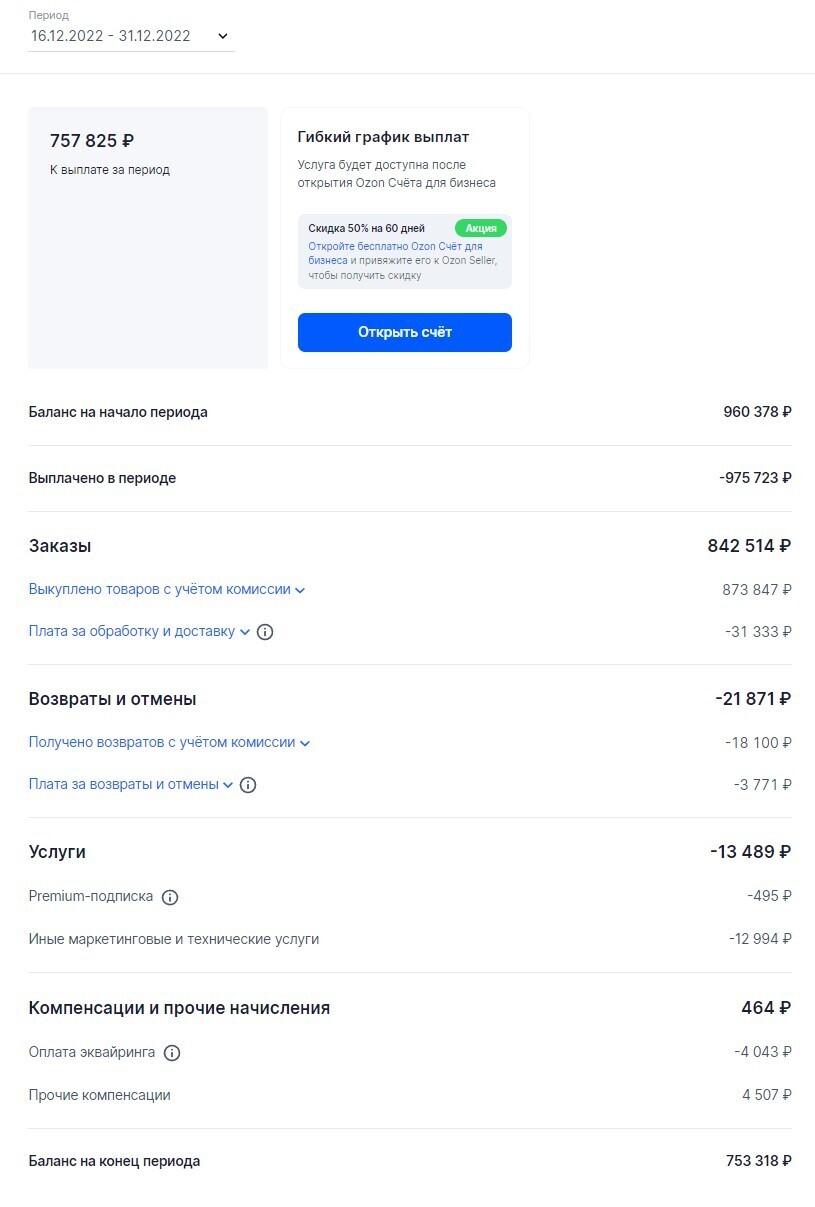Click info icon next to Плата за возвраты и отмены

(248, 785)
